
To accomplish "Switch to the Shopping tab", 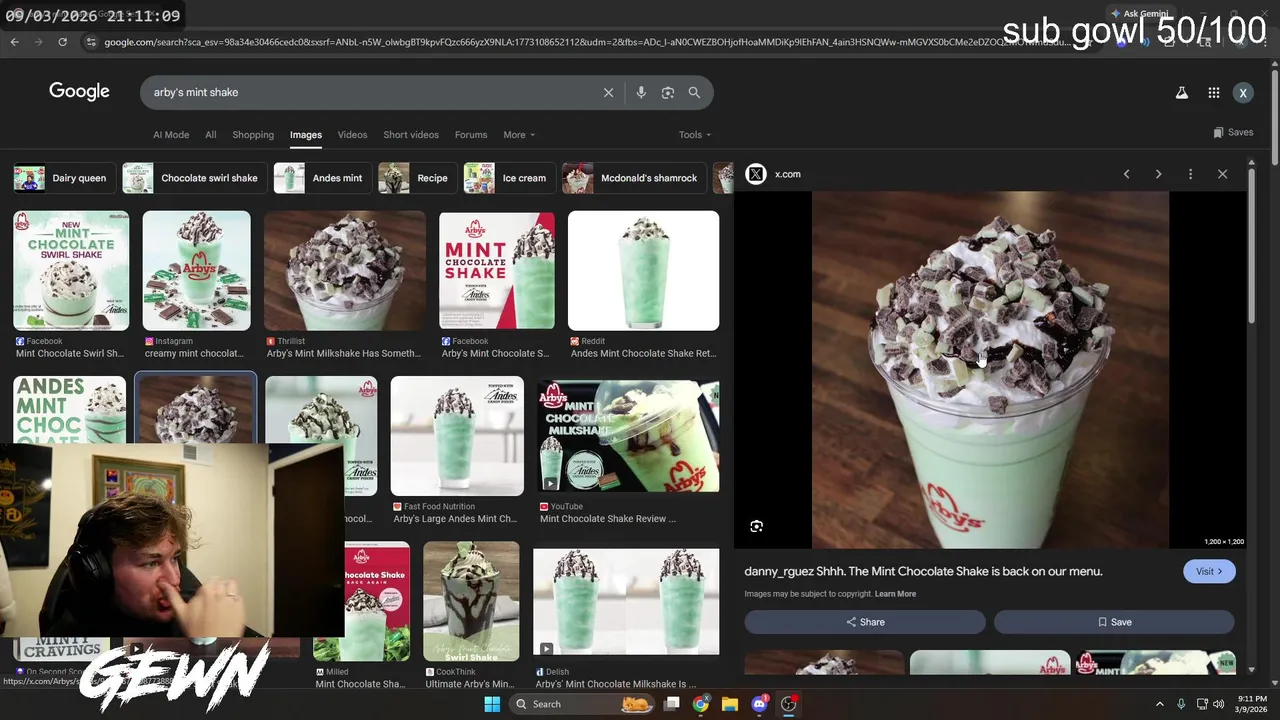I will (x=253, y=135).
